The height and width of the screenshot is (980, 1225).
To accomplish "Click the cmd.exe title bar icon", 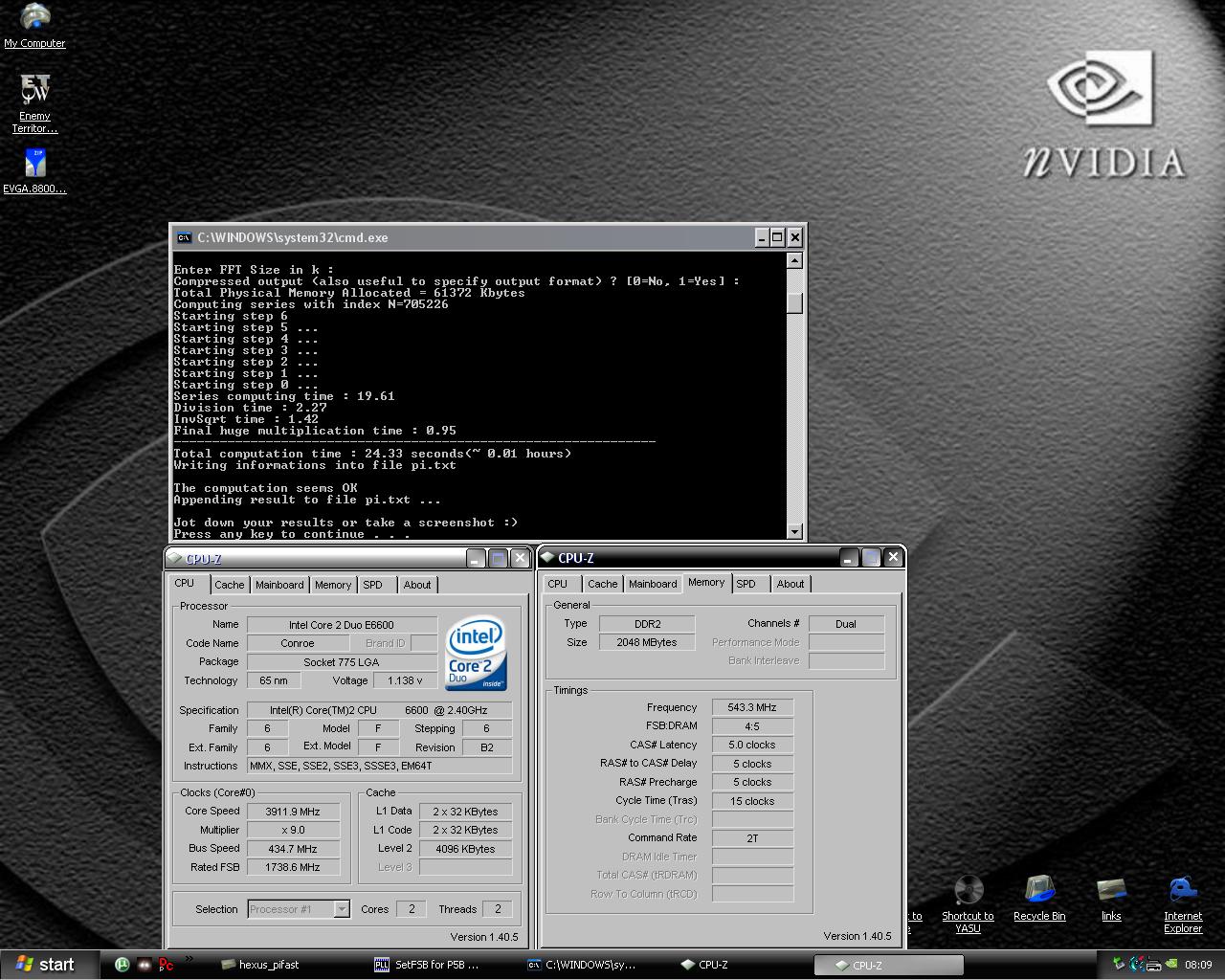I will pos(184,237).
